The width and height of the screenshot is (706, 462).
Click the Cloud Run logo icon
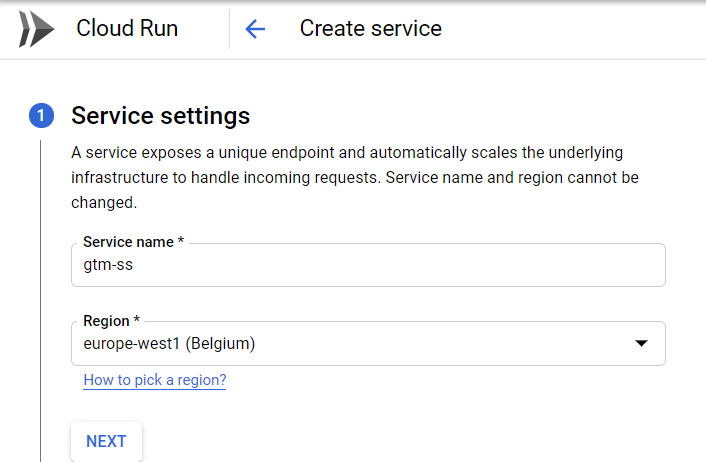click(36, 29)
